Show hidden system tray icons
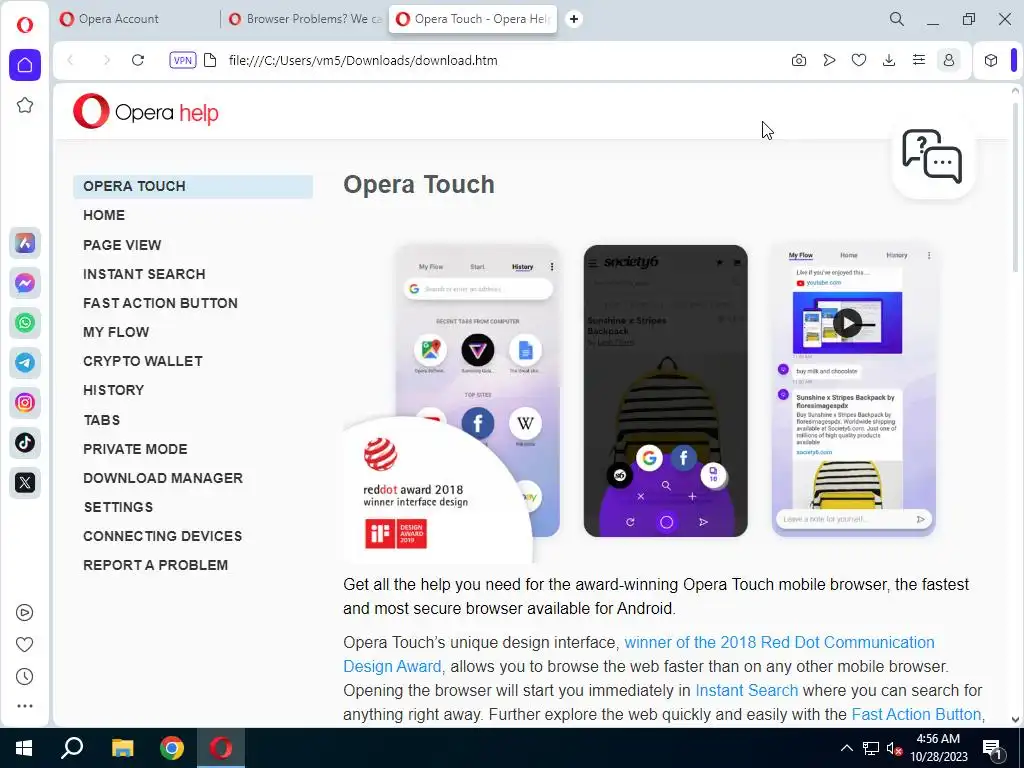This screenshot has width=1024, height=768. pos(846,748)
